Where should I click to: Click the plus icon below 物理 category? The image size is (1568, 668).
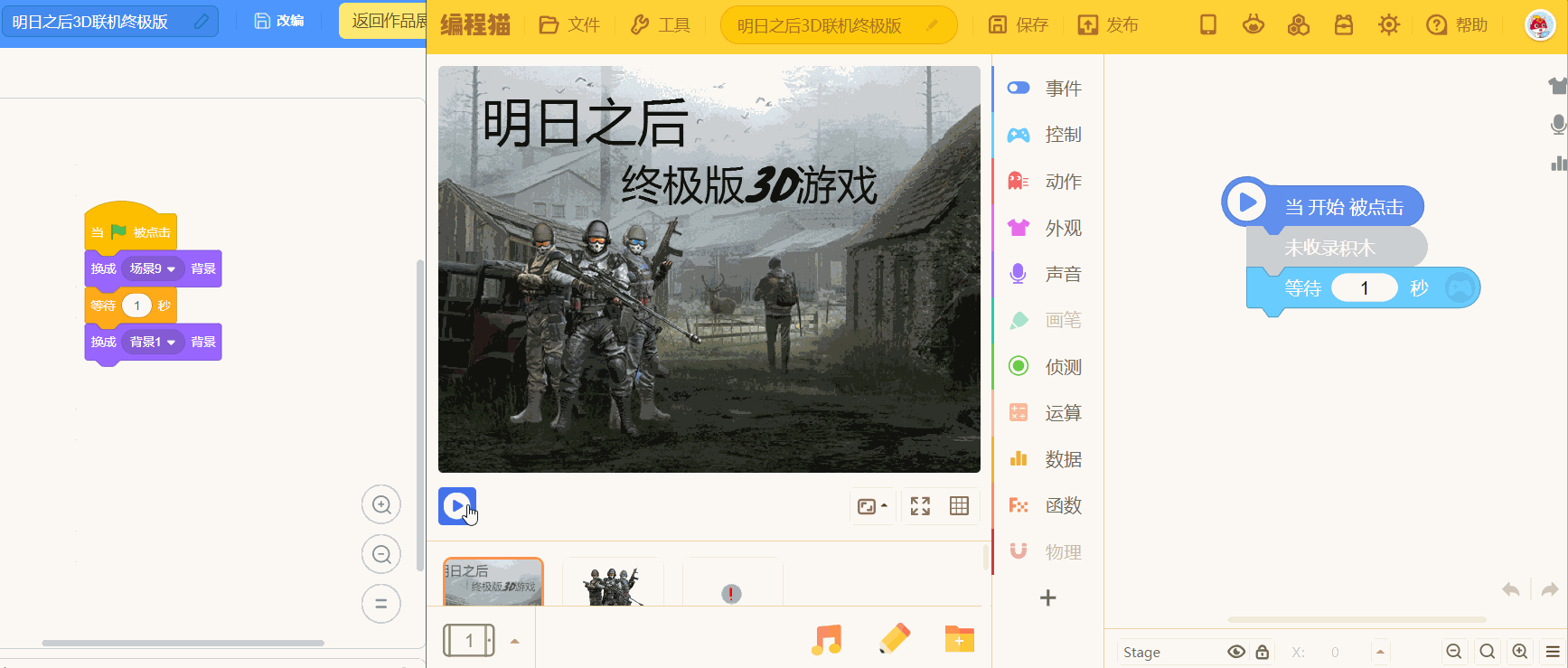point(1048,597)
